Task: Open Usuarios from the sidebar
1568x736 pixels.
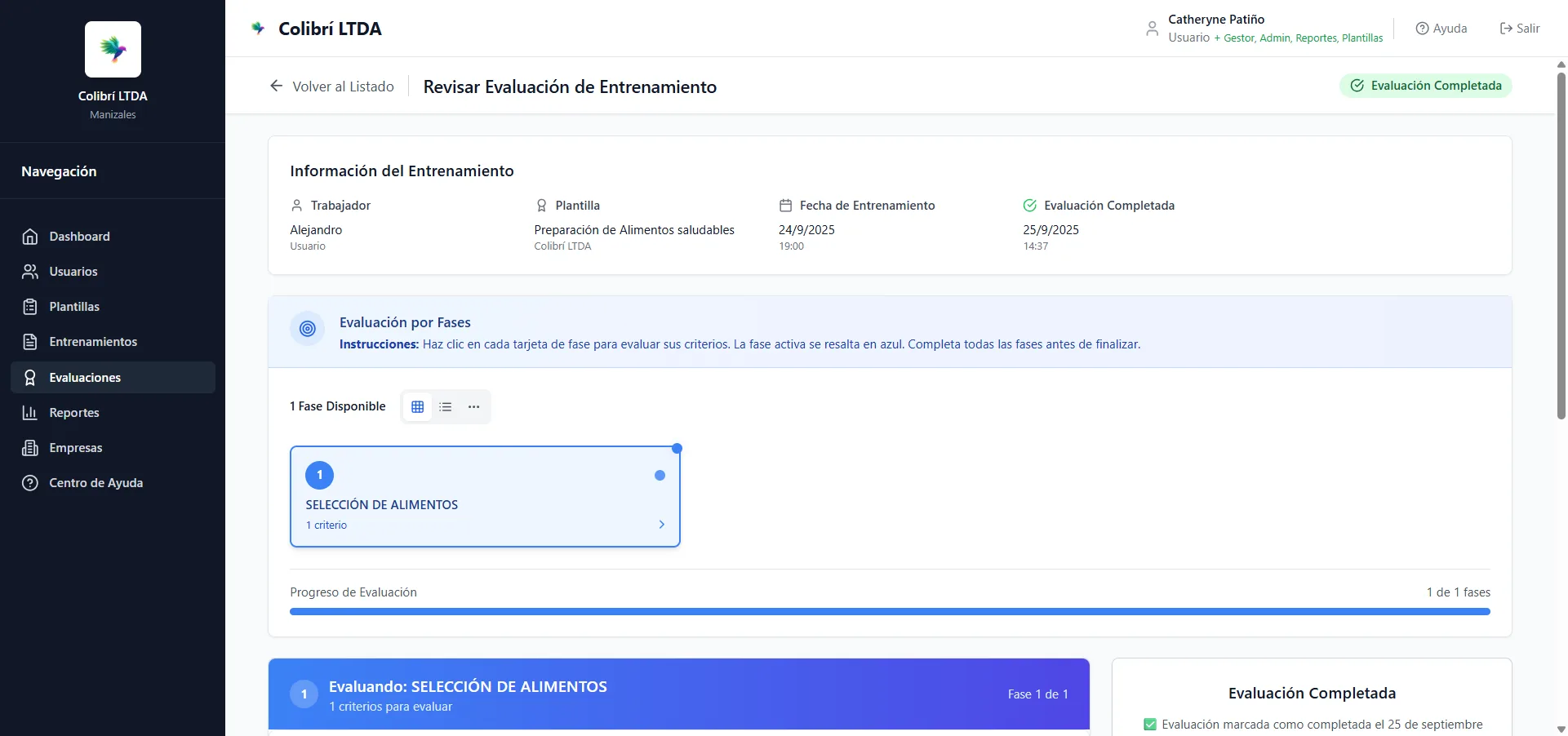Action: click(113, 272)
